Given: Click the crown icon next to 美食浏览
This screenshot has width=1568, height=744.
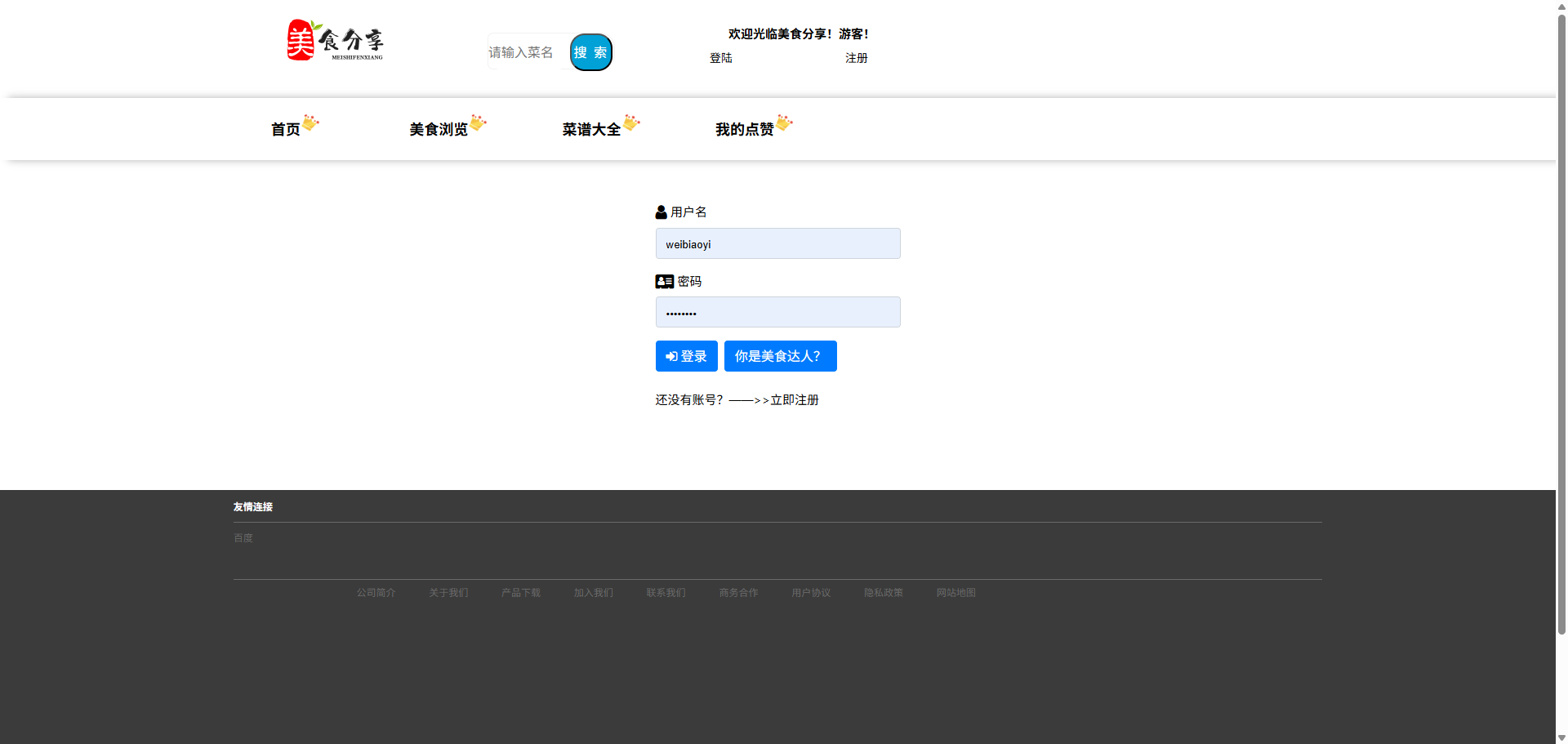Looking at the screenshot, I should (x=478, y=123).
